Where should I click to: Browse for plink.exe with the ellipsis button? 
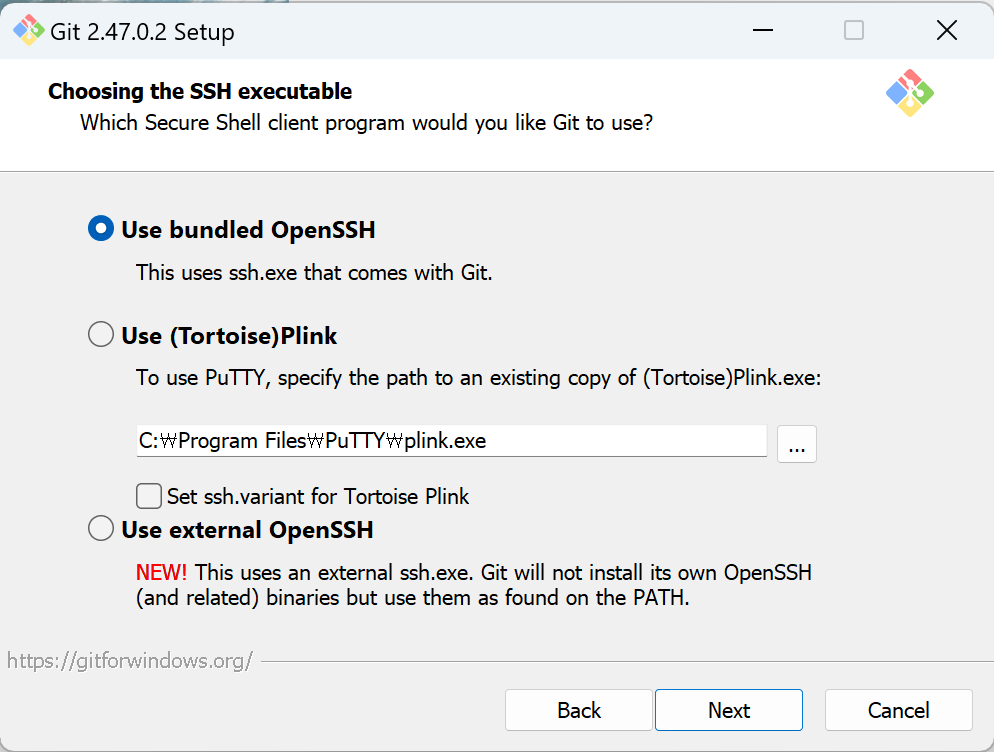click(x=797, y=444)
